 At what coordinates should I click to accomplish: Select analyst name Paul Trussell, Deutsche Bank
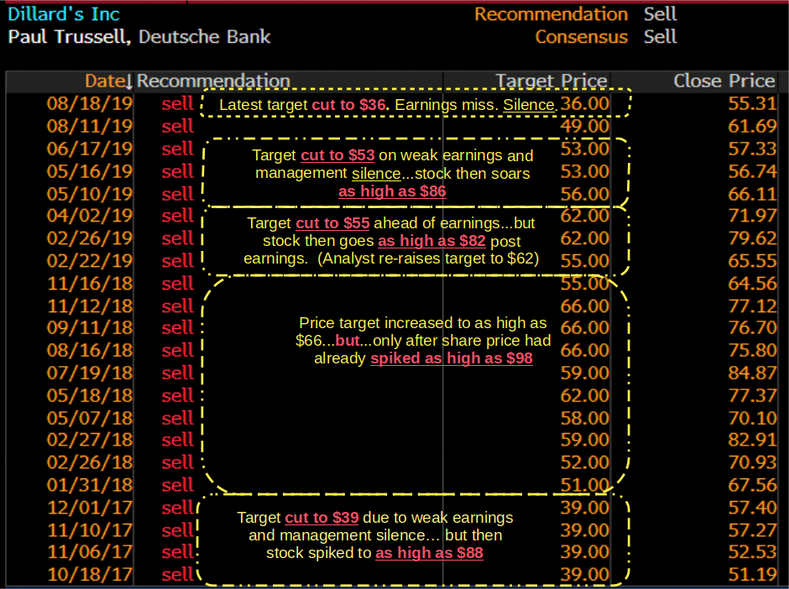point(139,37)
